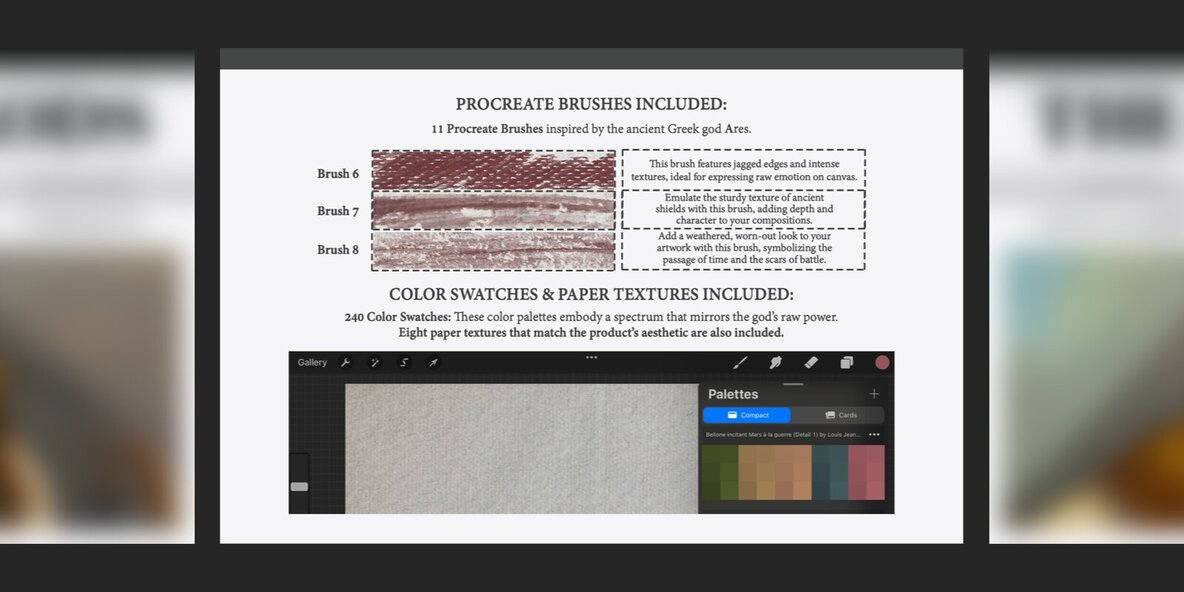The width and height of the screenshot is (1184, 592).
Task: Open the Layers panel
Action: [x=847, y=363]
